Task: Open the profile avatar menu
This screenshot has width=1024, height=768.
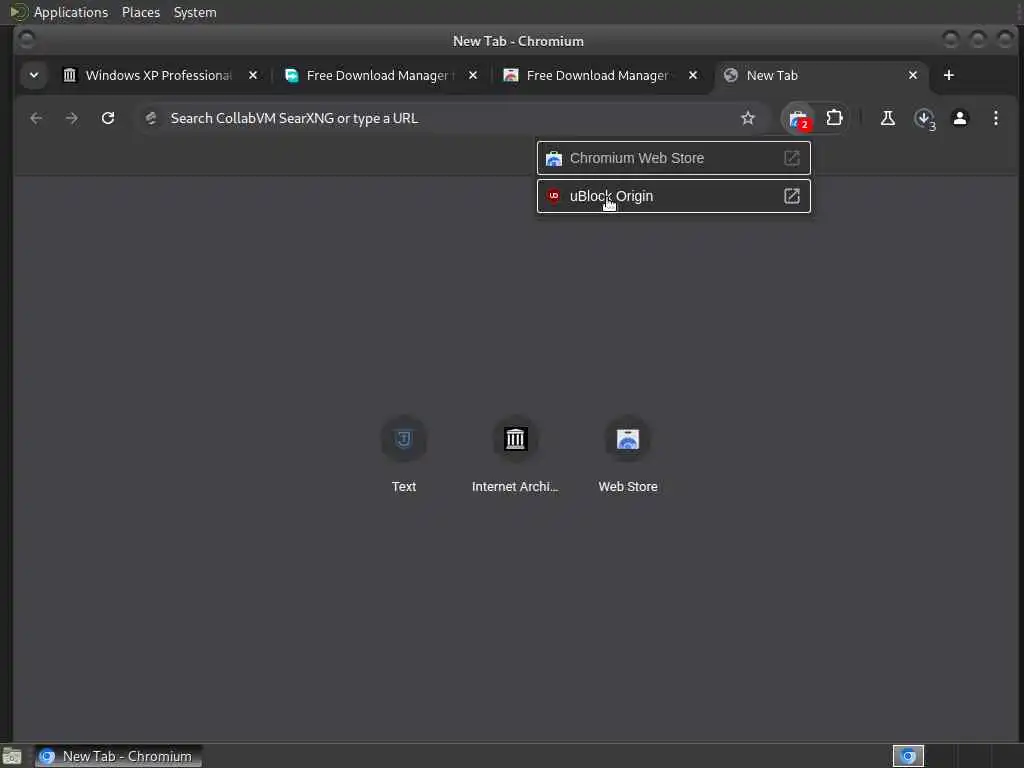Action: (960, 118)
